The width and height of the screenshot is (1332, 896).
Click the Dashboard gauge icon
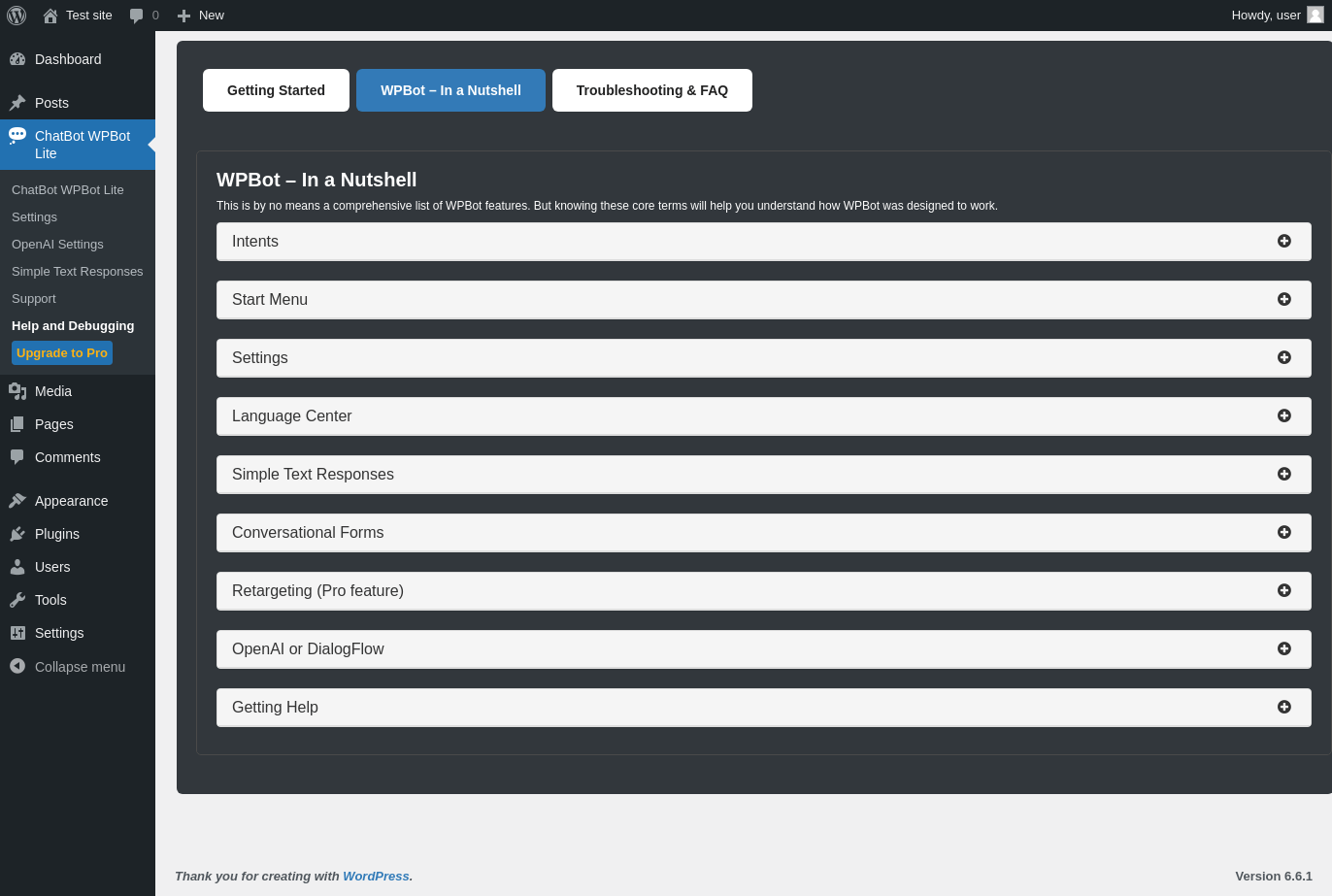[x=17, y=59]
